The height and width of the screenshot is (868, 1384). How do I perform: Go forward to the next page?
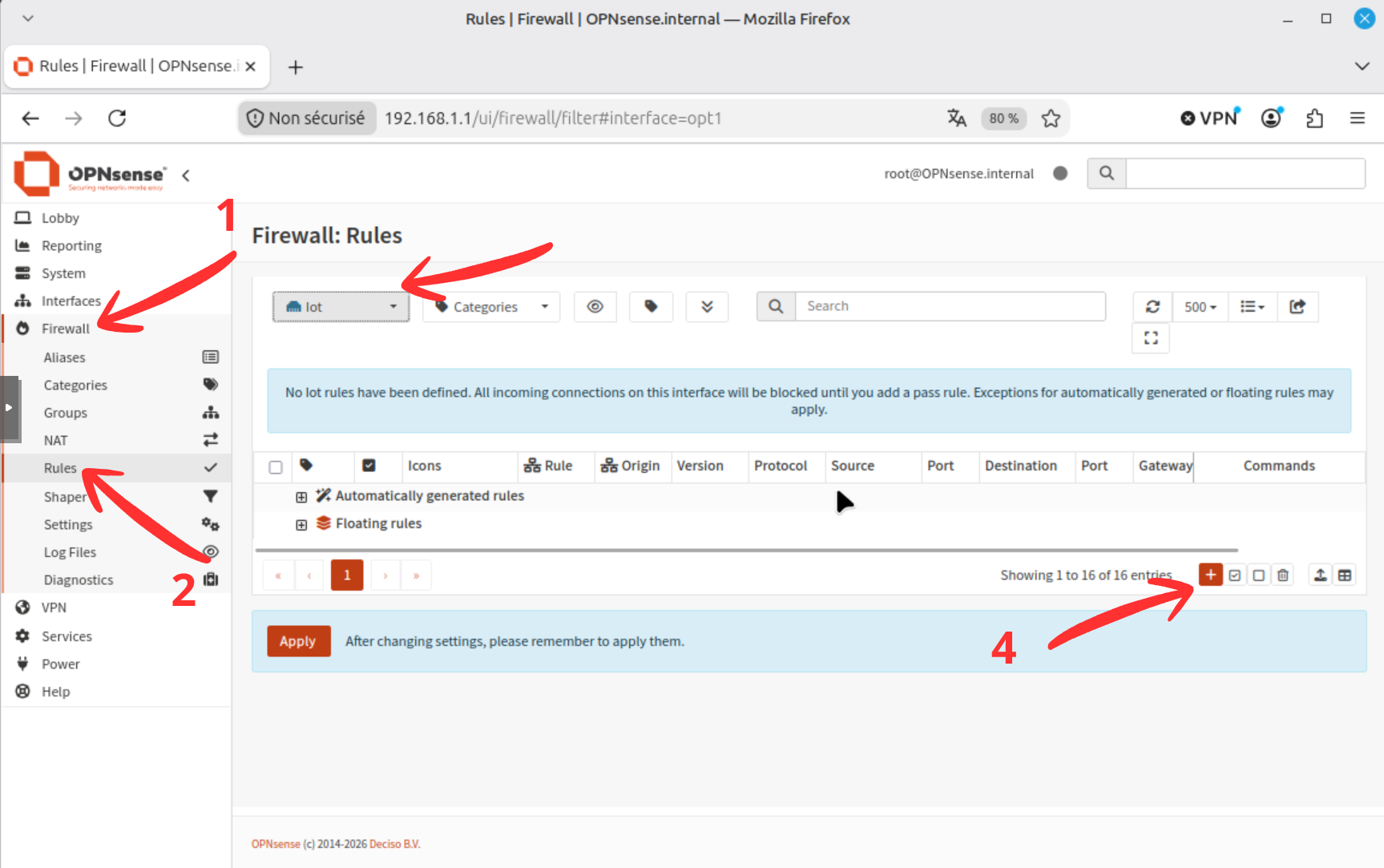click(x=74, y=119)
